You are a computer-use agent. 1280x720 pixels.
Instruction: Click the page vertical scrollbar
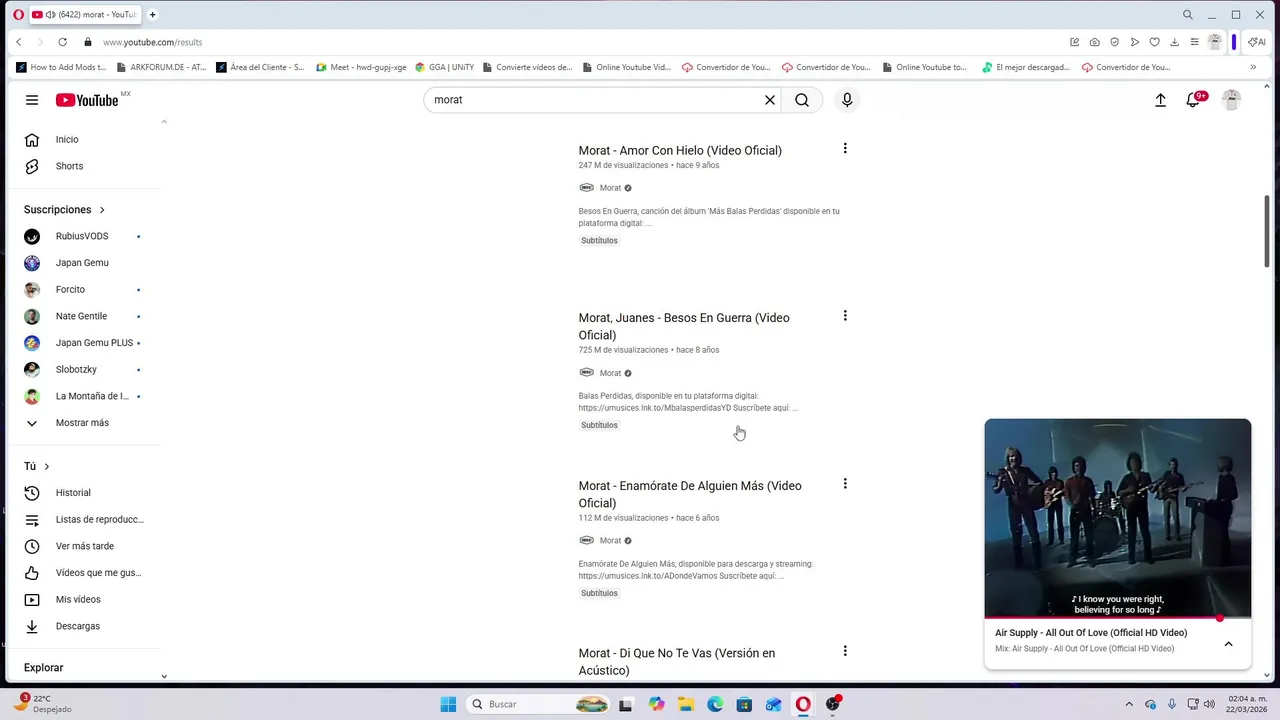1267,230
